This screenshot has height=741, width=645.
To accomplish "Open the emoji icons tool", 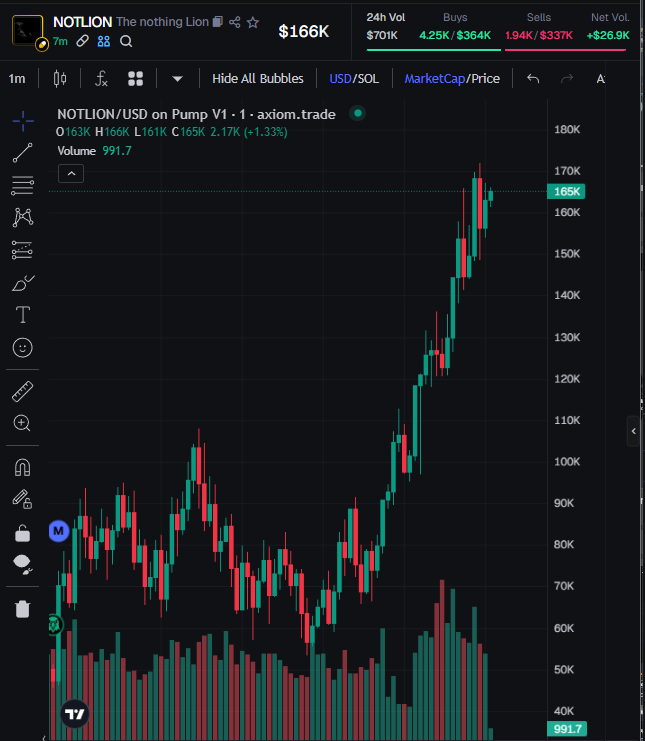I will (23, 348).
